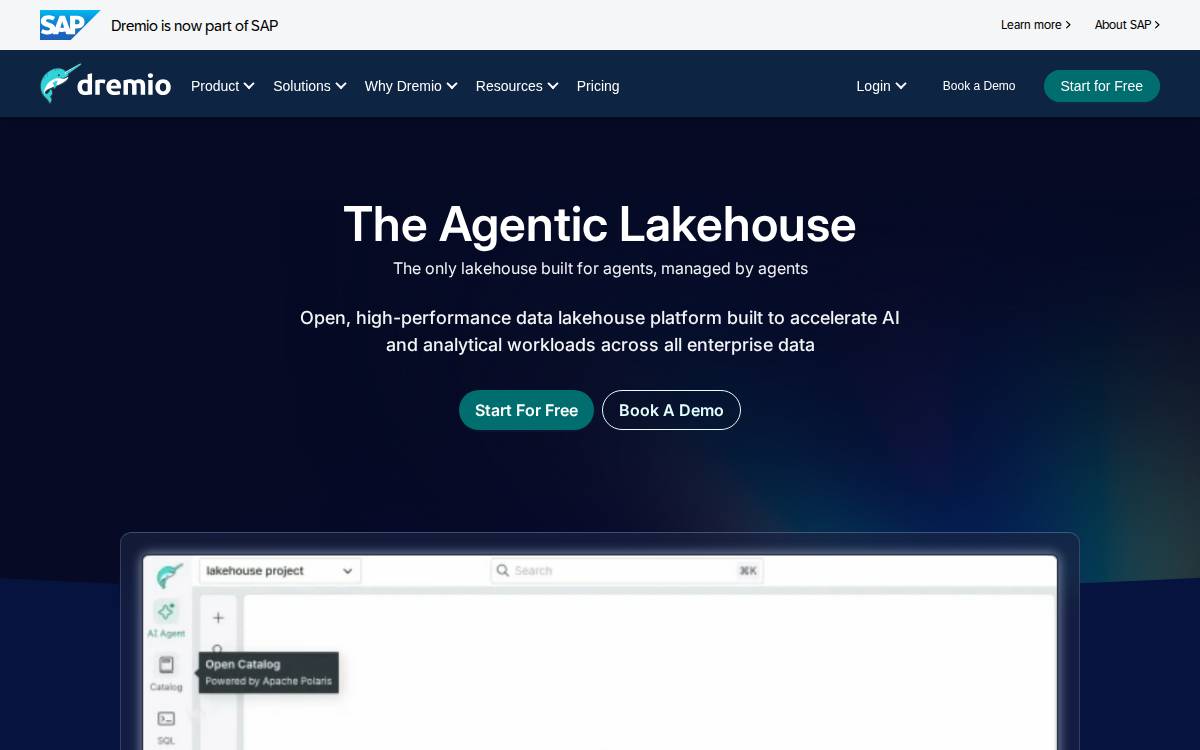Click Book a Demo in the navbar
This screenshot has height=750, width=1200.
(x=979, y=86)
